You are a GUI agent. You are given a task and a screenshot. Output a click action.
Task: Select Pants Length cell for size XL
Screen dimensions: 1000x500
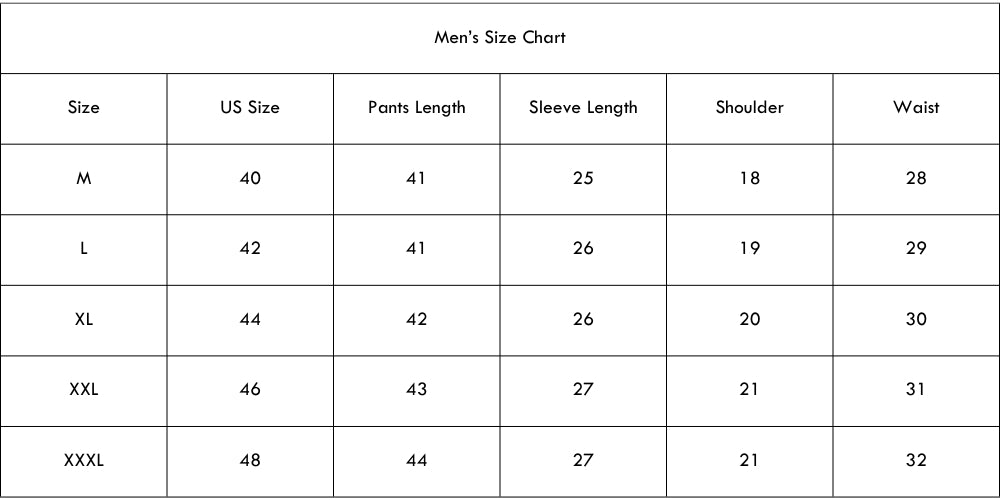pyautogui.click(x=416, y=320)
